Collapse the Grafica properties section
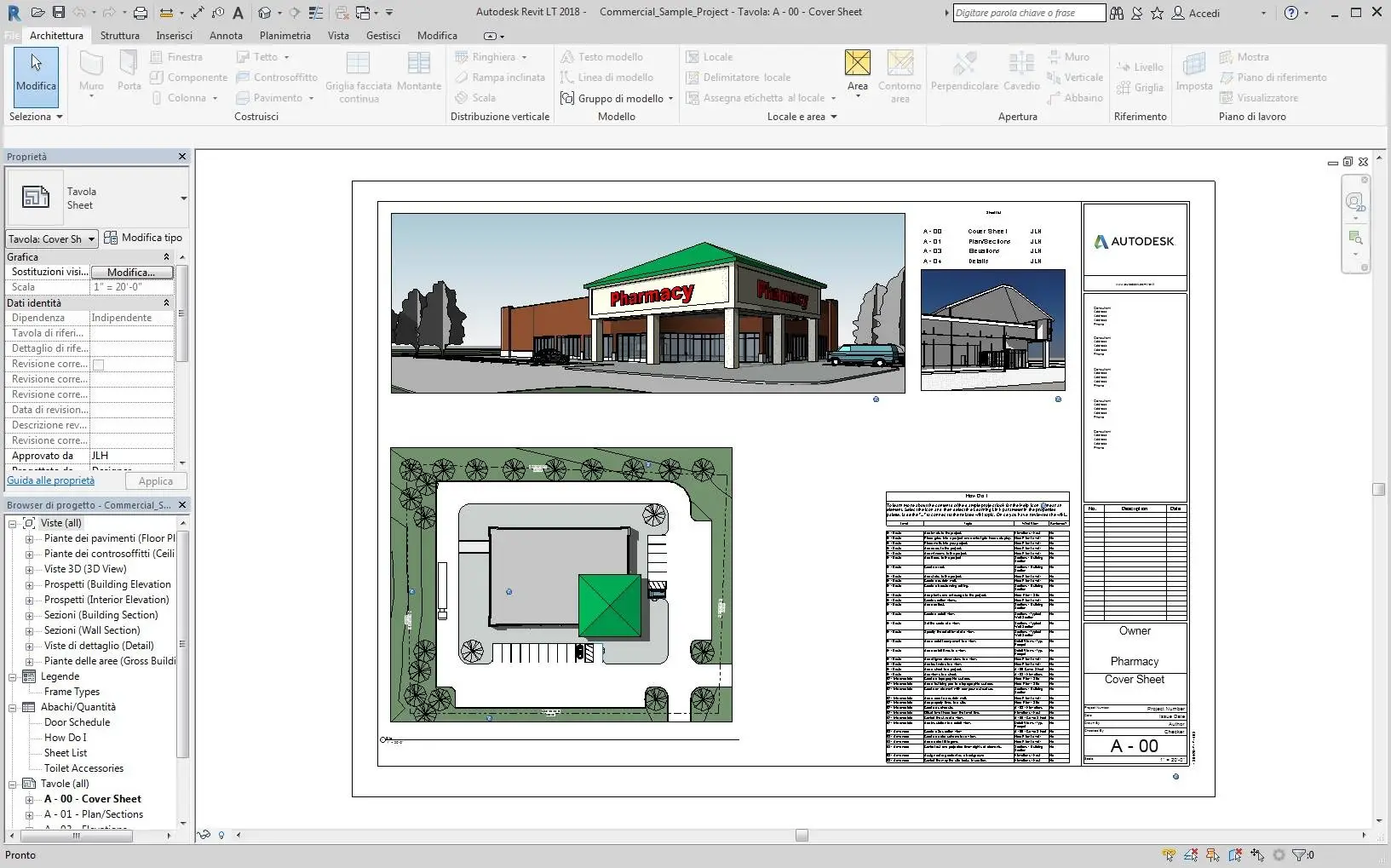The width and height of the screenshot is (1391, 868). click(166, 256)
